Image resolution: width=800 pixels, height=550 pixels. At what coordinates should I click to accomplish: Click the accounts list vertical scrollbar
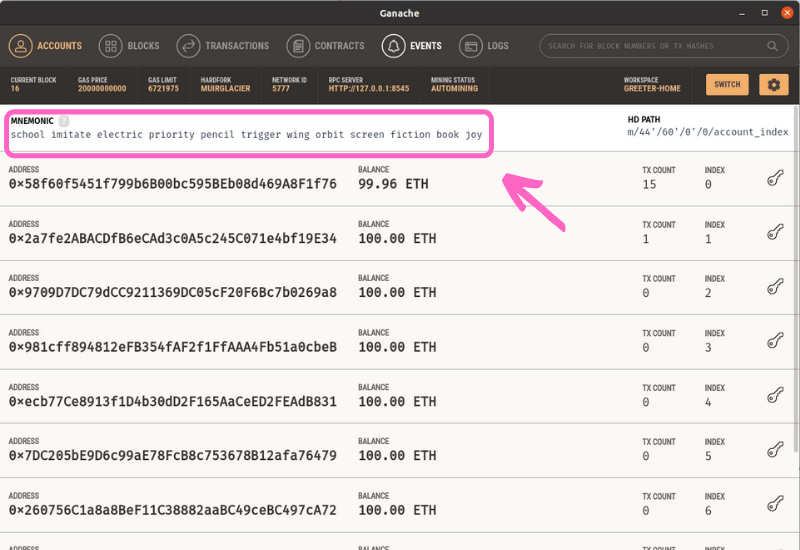796,278
